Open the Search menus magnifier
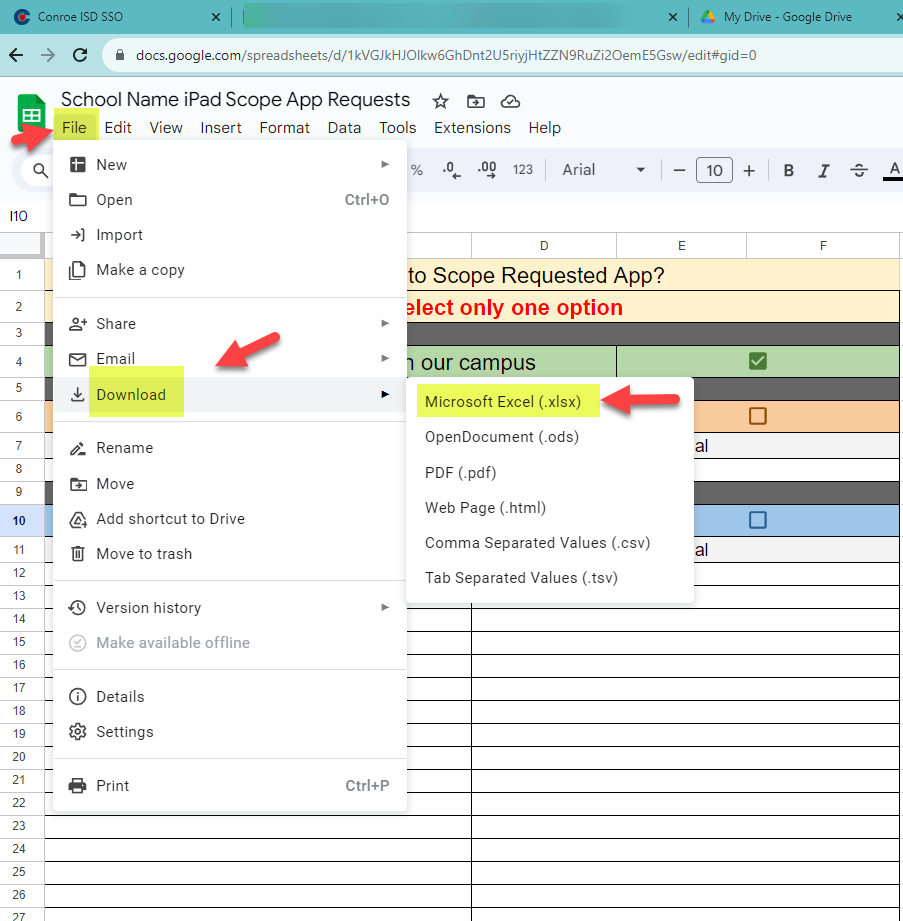Viewport: 903px width, 921px height. 38,170
